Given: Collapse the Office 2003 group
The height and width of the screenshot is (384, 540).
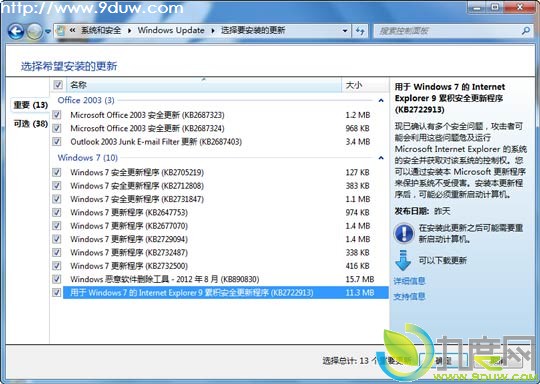Looking at the screenshot, I should (x=381, y=101).
